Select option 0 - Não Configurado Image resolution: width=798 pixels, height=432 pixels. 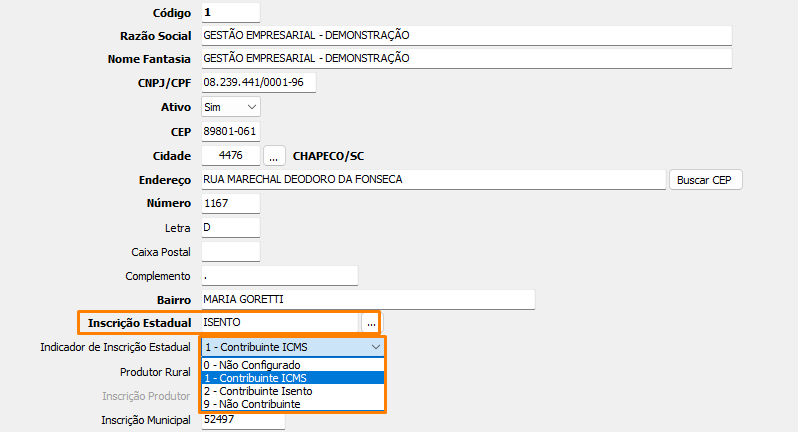tap(293, 365)
